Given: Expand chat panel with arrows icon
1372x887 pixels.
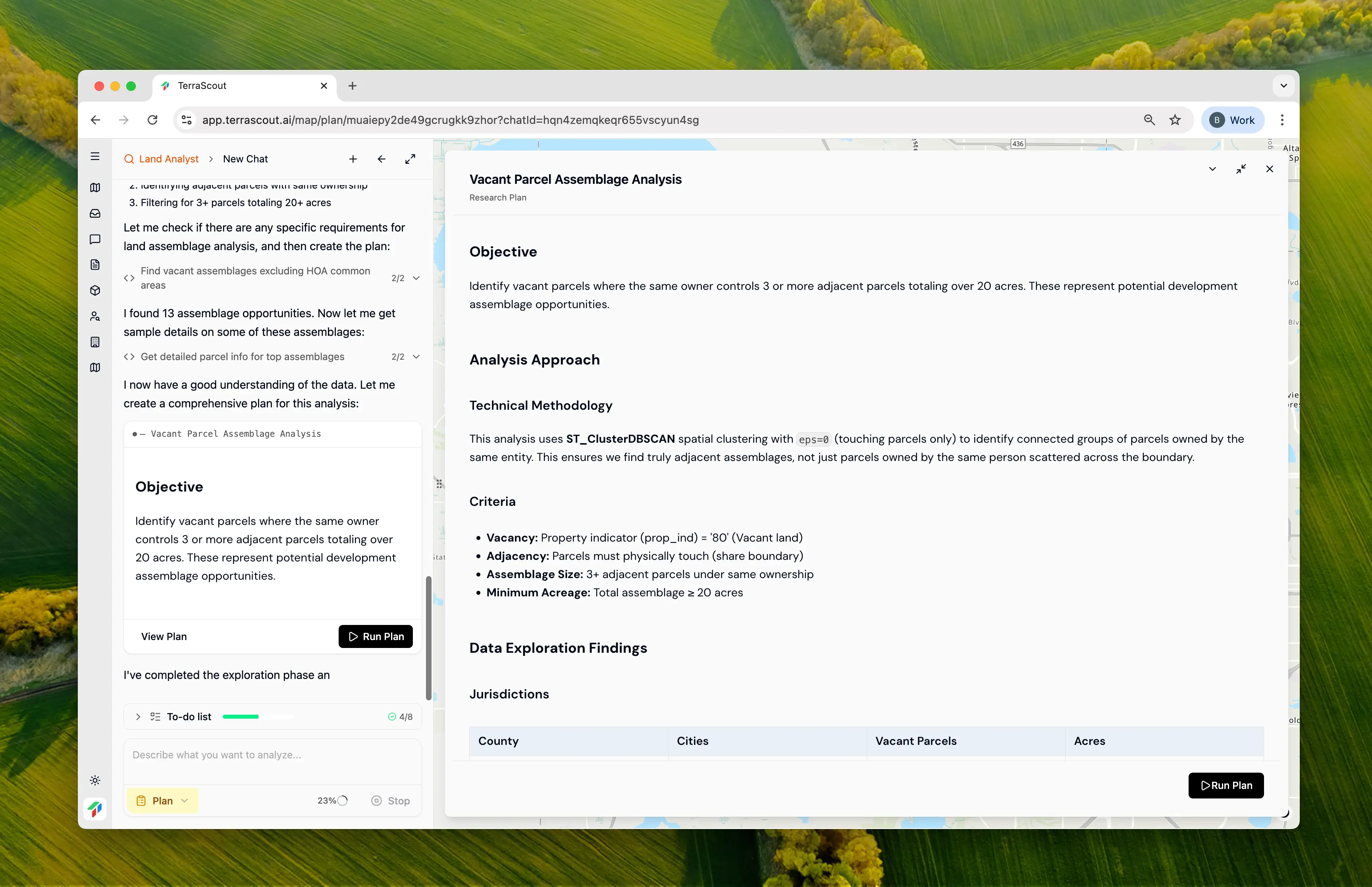Looking at the screenshot, I should point(410,159).
